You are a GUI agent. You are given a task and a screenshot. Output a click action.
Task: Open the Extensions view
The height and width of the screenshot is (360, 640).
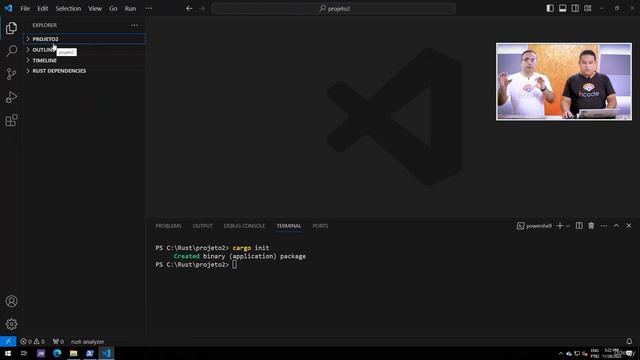11,120
